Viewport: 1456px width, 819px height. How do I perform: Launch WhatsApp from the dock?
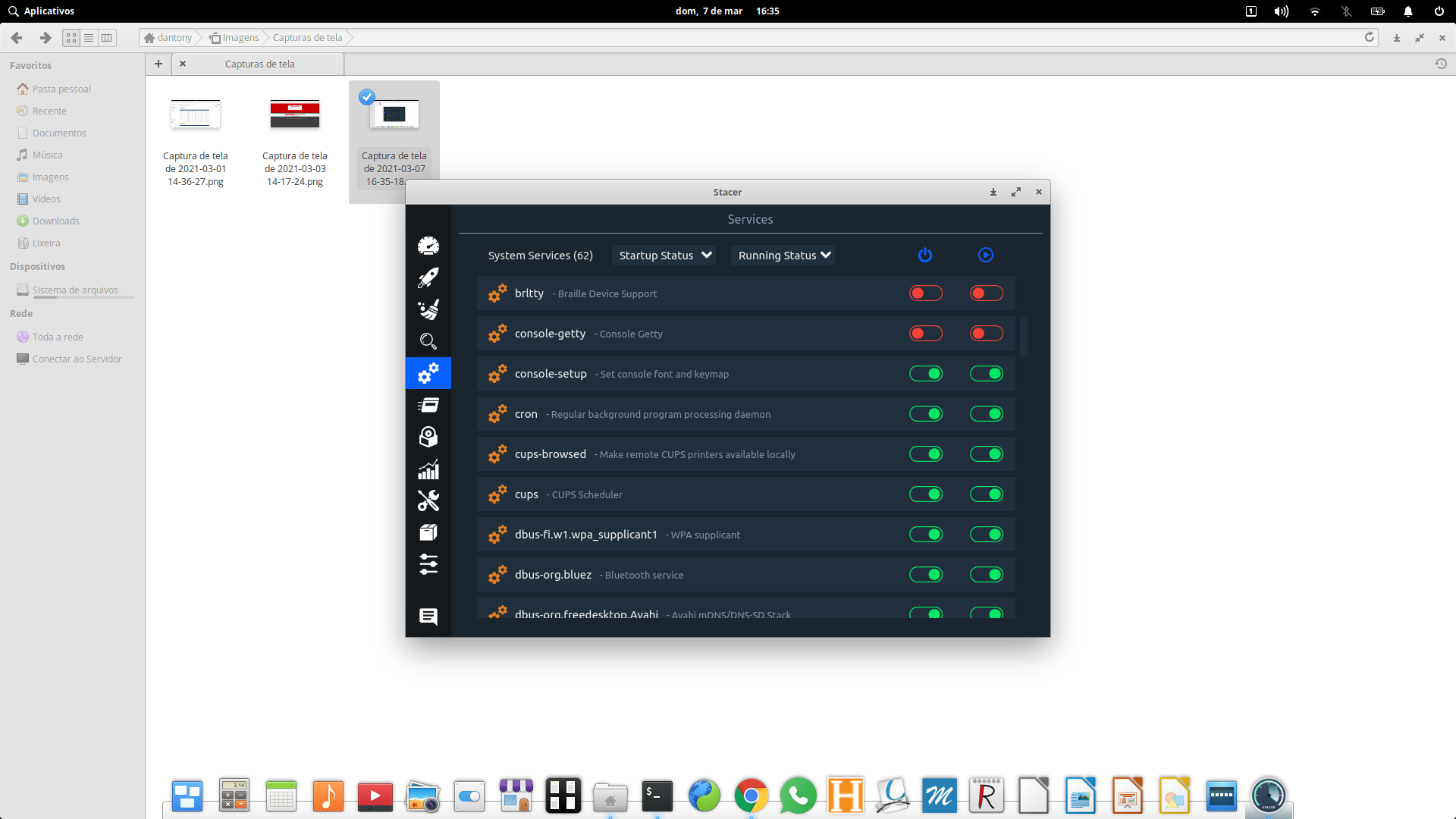pyautogui.click(x=799, y=795)
